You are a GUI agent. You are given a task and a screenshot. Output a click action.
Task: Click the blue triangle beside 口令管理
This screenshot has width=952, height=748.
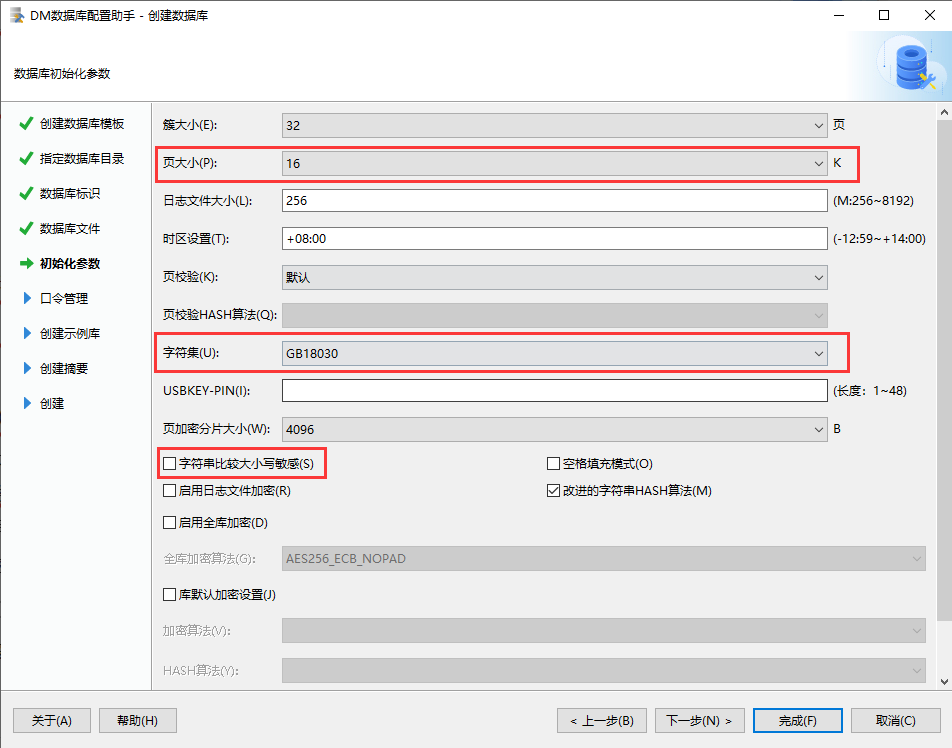tap(27, 298)
